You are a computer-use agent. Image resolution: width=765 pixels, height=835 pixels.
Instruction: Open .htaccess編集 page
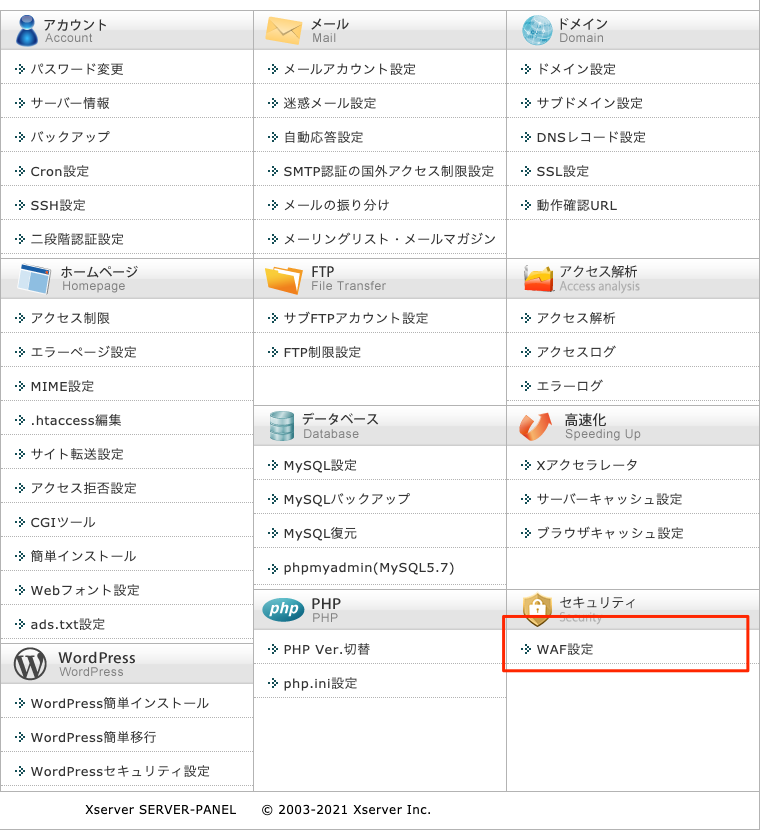coord(76,420)
